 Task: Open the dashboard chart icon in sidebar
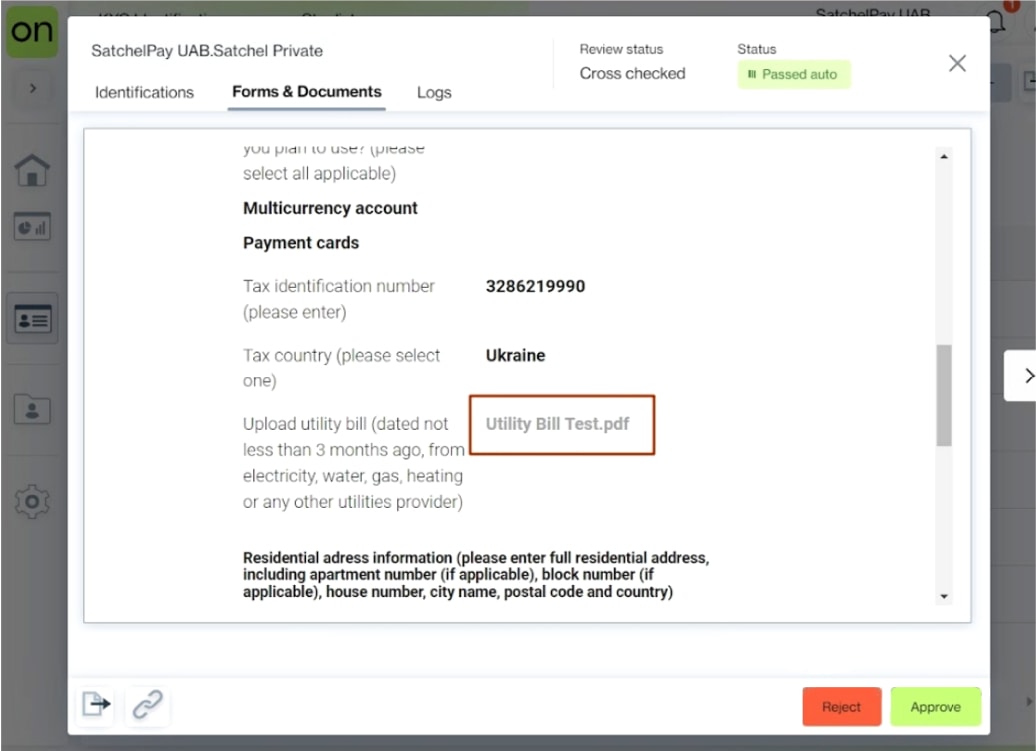pyautogui.click(x=32, y=227)
